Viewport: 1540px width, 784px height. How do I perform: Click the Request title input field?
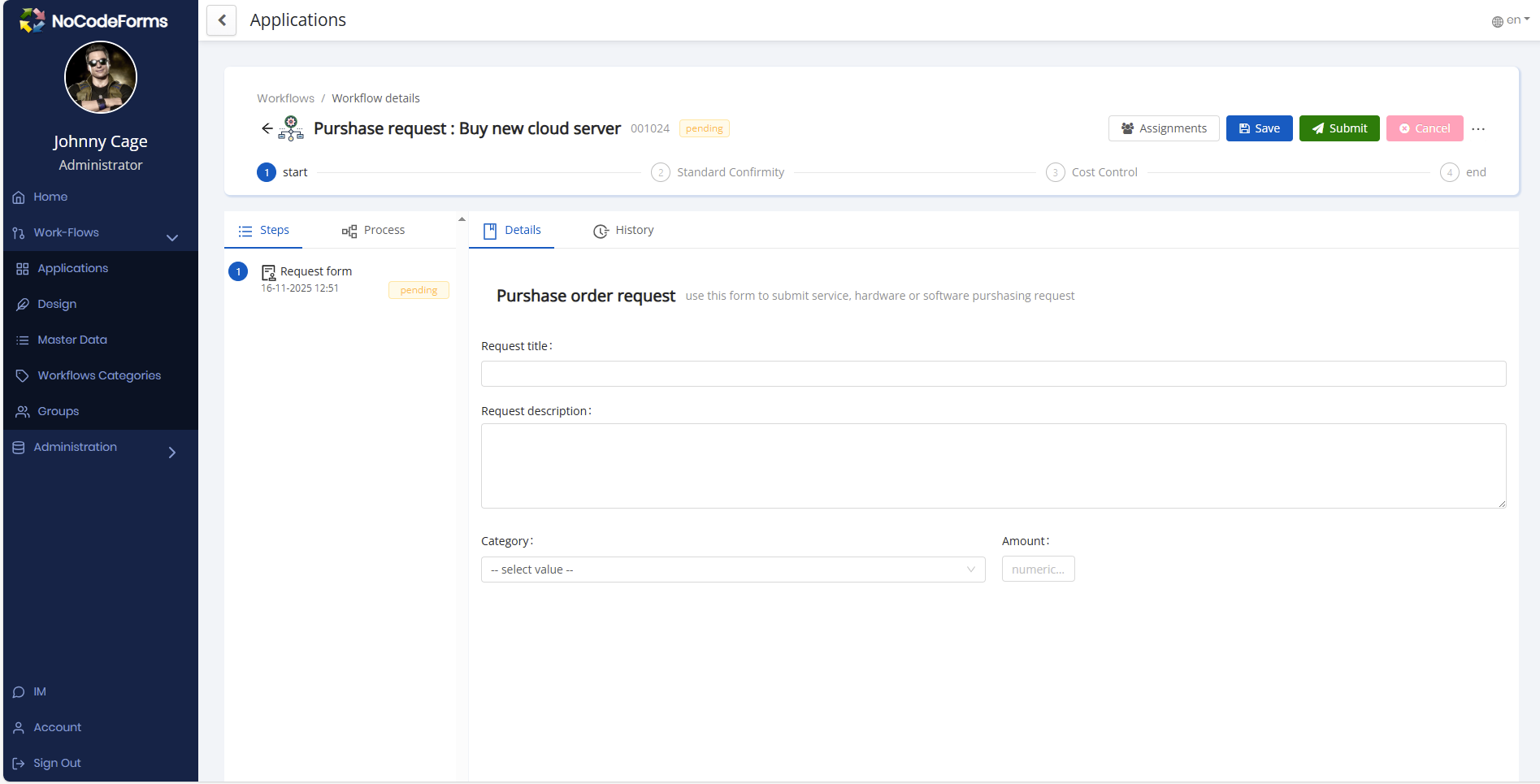[x=992, y=374]
